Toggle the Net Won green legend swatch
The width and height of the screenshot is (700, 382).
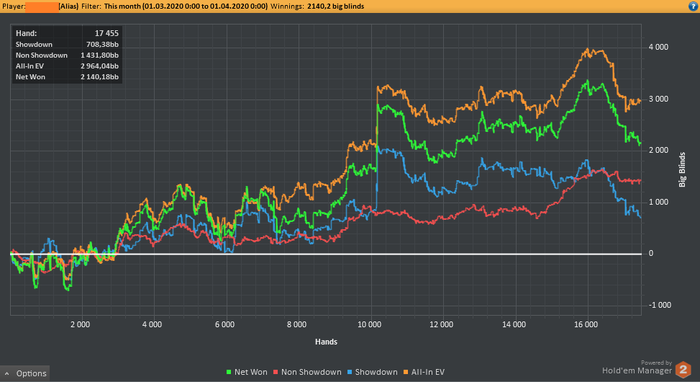[229, 372]
